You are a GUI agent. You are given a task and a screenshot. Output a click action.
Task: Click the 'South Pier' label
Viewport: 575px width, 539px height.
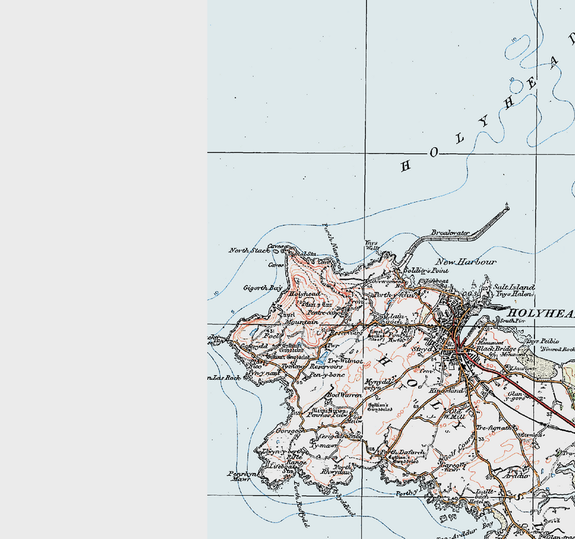(x=512, y=321)
